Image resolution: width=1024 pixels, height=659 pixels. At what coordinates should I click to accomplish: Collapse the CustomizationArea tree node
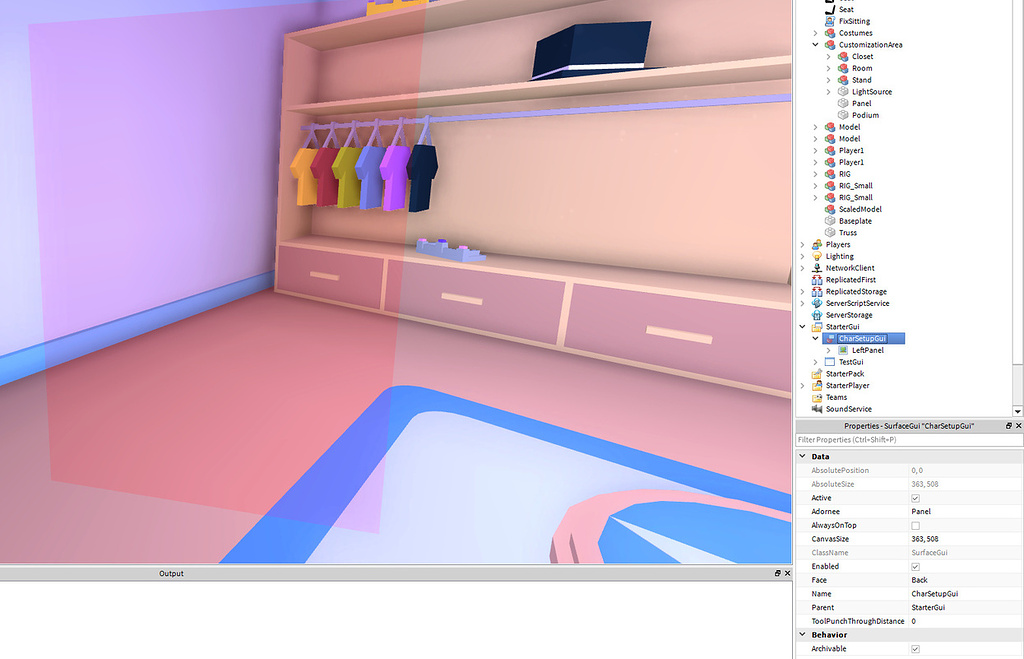[815, 44]
